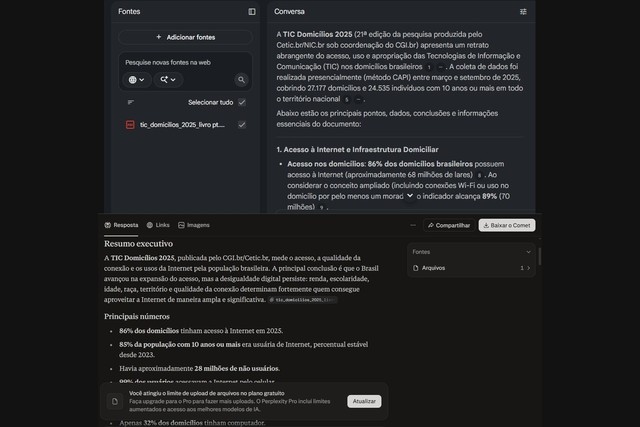Click the filter sources icon
The width and height of the screenshot is (640, 427).
click(x=131, y=102)
